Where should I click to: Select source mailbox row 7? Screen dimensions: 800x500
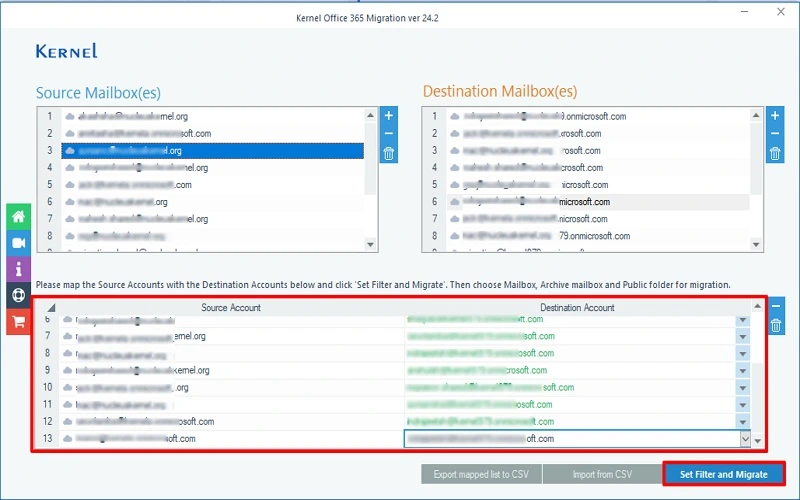(212, 219)
